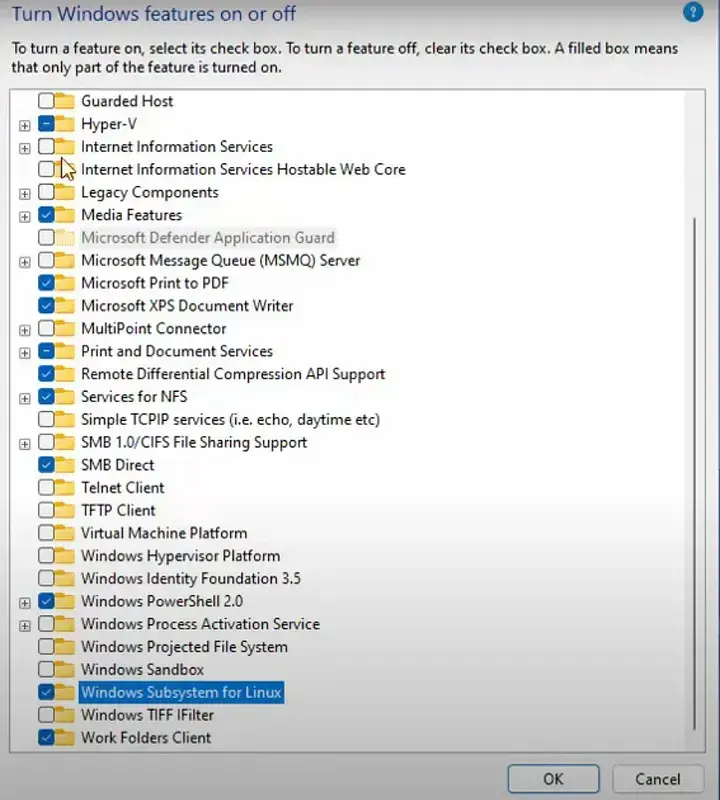720x800 pixels.
Task: Click the folder icon beside TFTP Client
Action: point(65,510)
